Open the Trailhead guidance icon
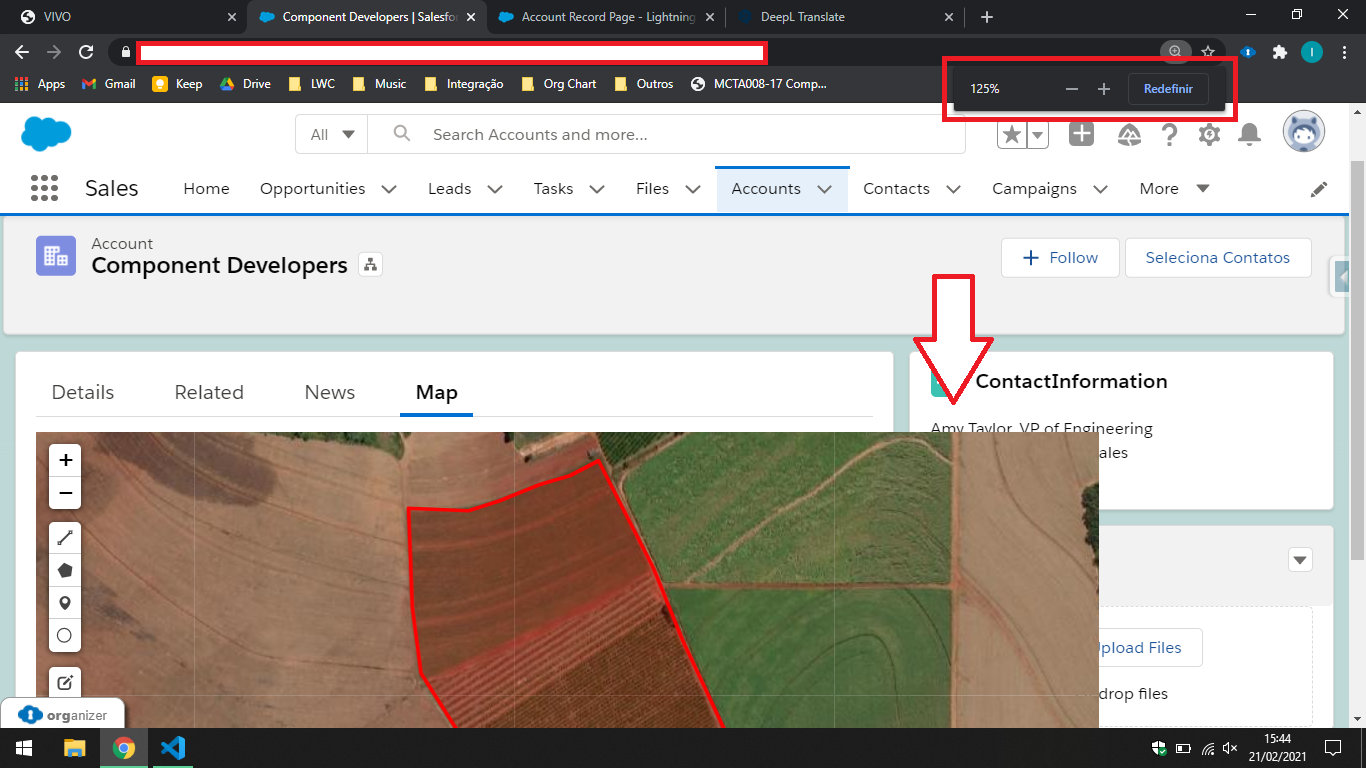 click(x=1129, y=134)
